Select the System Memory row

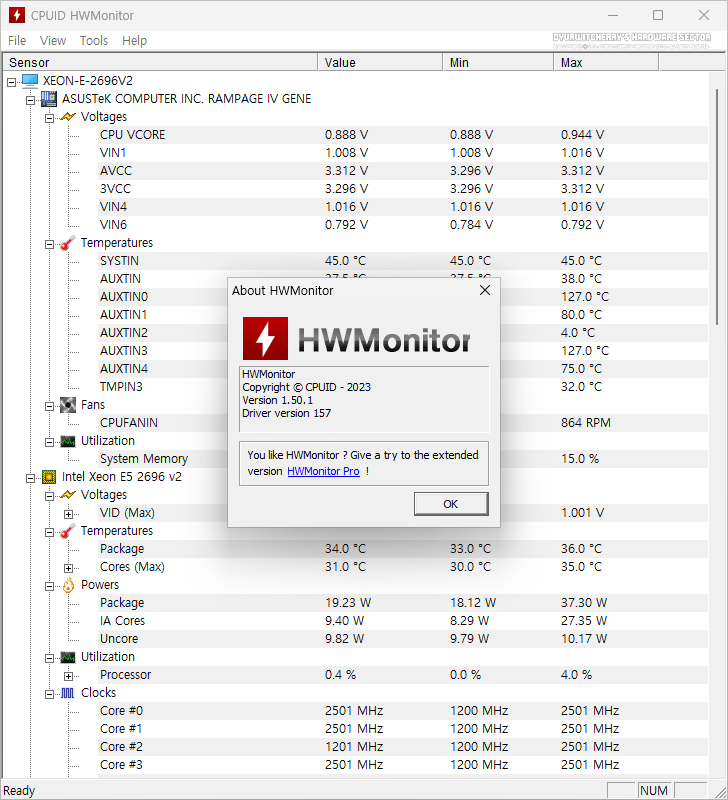click(x=403, y=459)
